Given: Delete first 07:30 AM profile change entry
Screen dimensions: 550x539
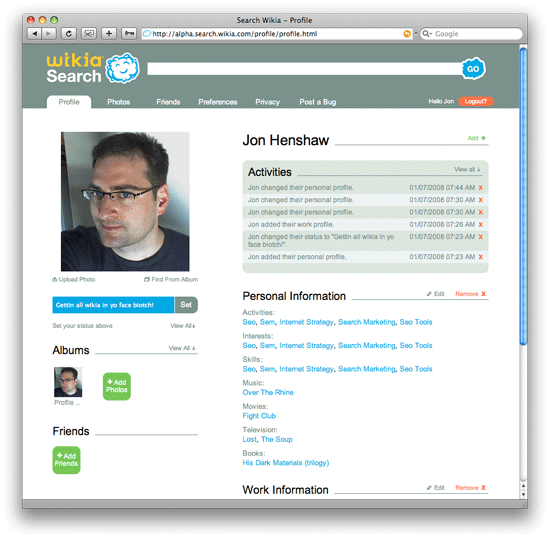Looking at the screenshot, I should tap(481, 200).
